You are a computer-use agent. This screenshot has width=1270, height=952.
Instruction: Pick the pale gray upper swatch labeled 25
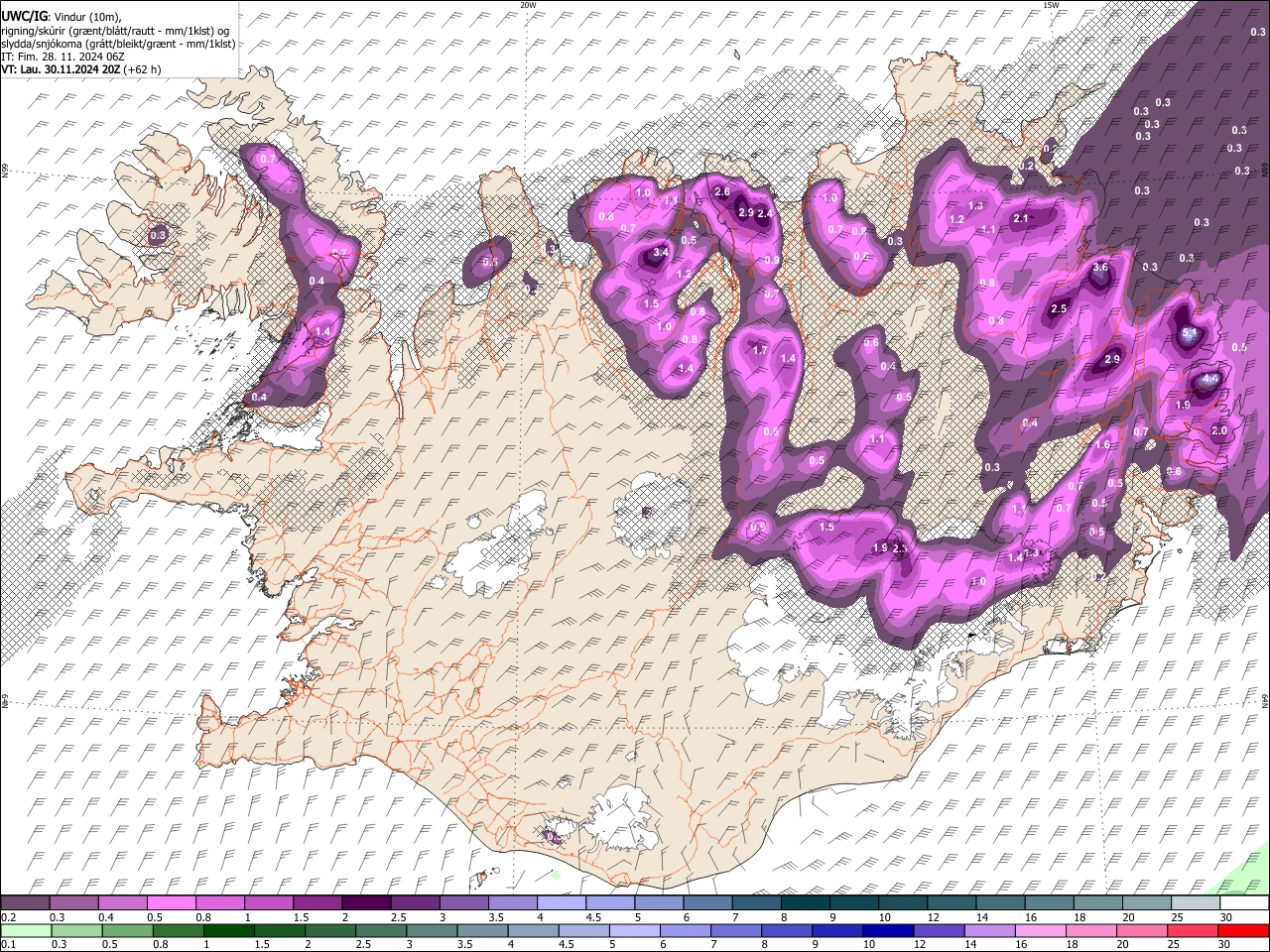[1196, 903]
